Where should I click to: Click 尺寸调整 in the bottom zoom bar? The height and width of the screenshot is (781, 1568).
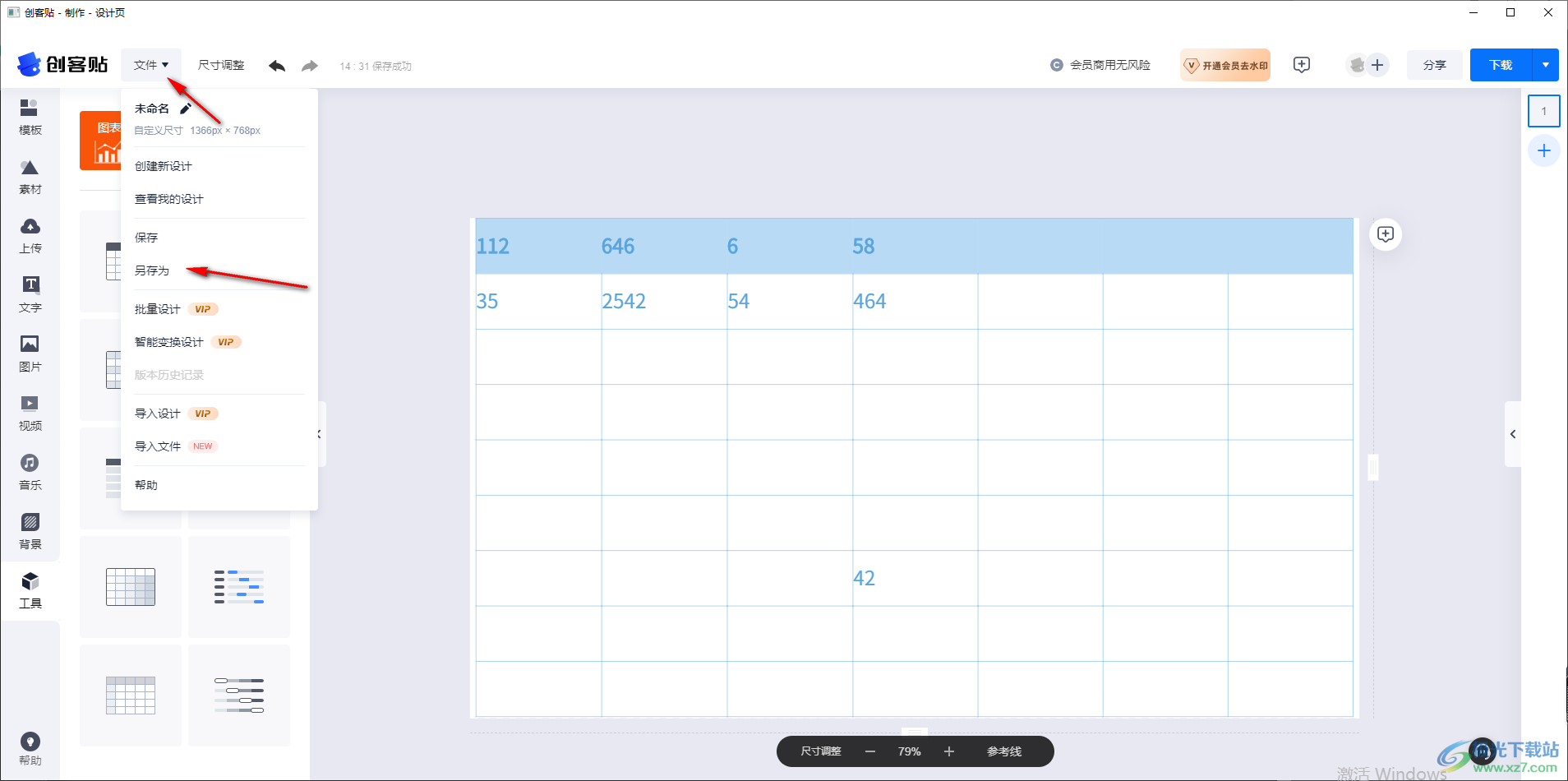[821, 751]
